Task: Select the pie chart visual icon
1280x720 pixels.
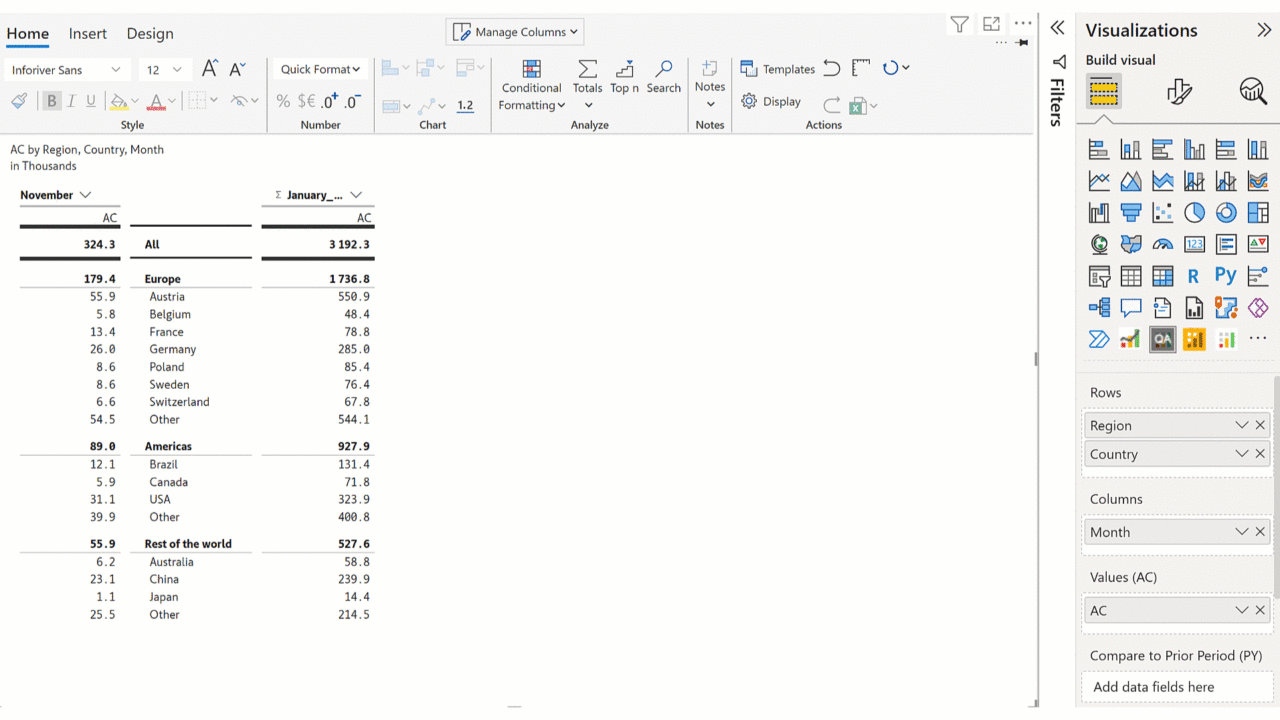Action: click(1194, 212)
